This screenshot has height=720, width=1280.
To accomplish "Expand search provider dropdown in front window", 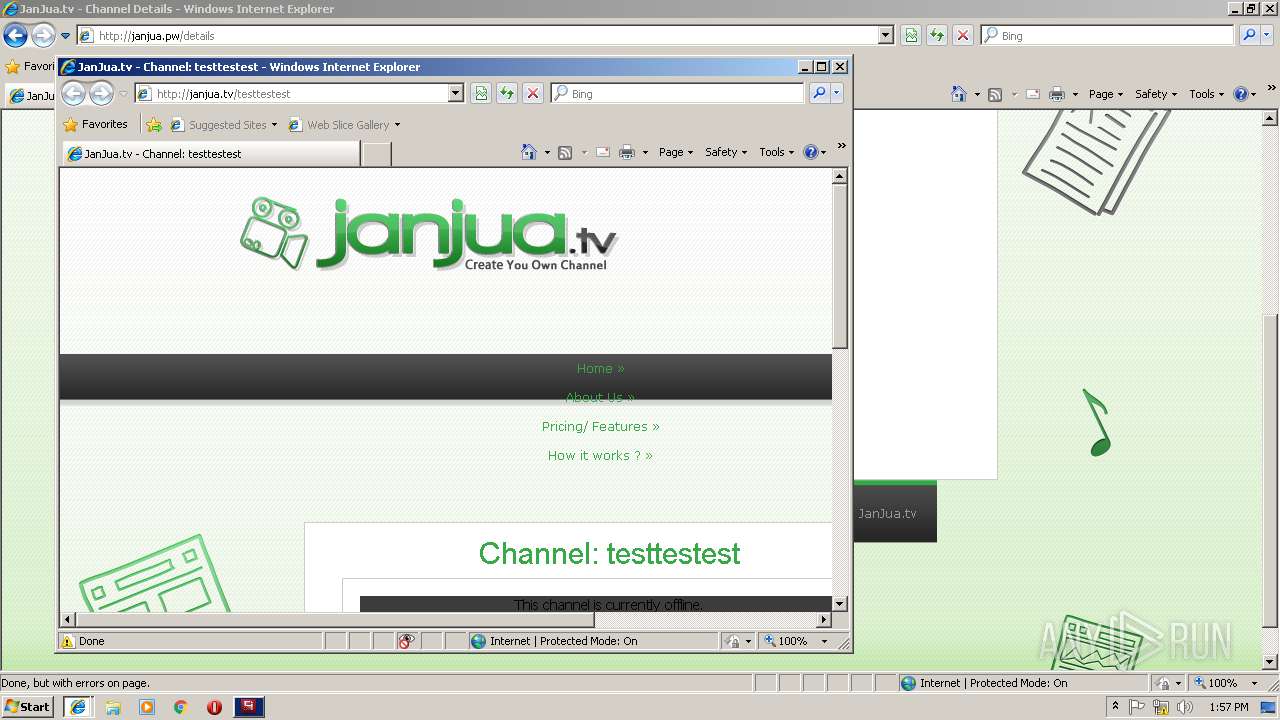I will tap(837, 93).
